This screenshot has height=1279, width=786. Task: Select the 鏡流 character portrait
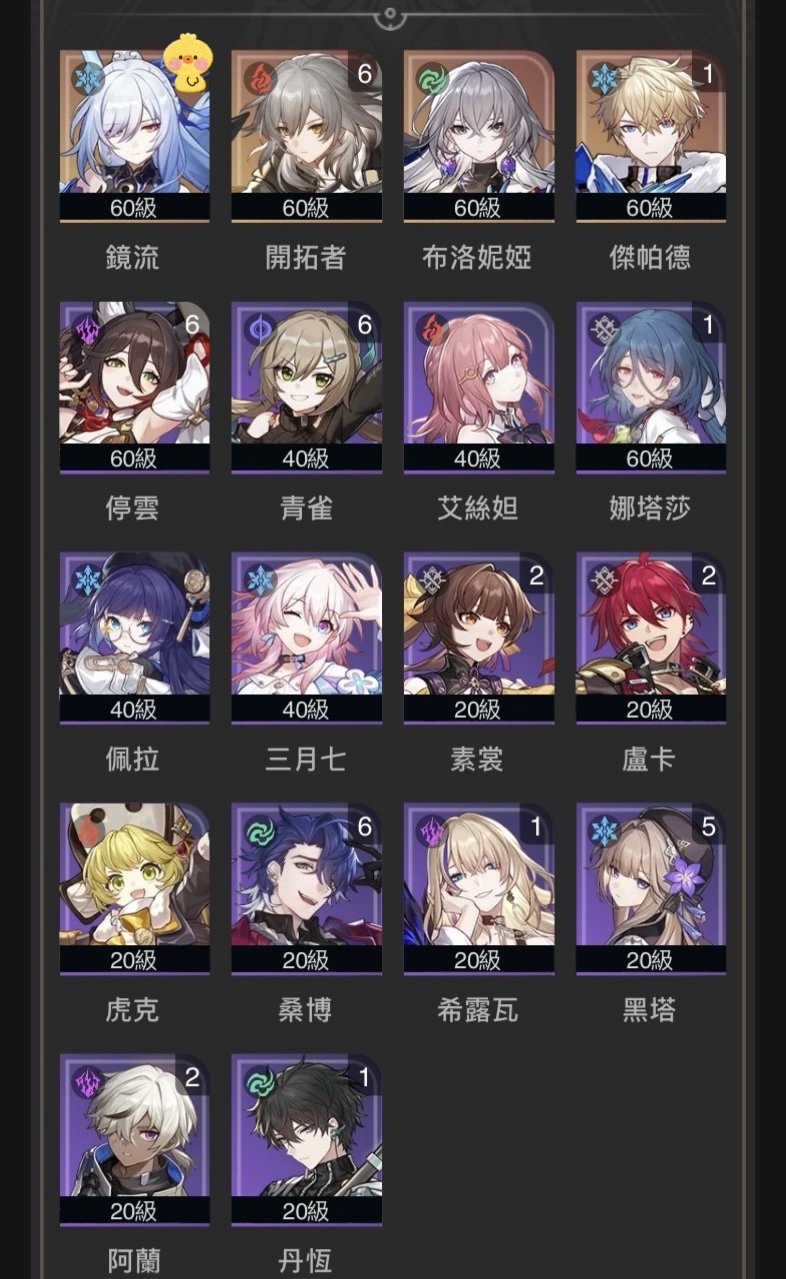[135, 136]
